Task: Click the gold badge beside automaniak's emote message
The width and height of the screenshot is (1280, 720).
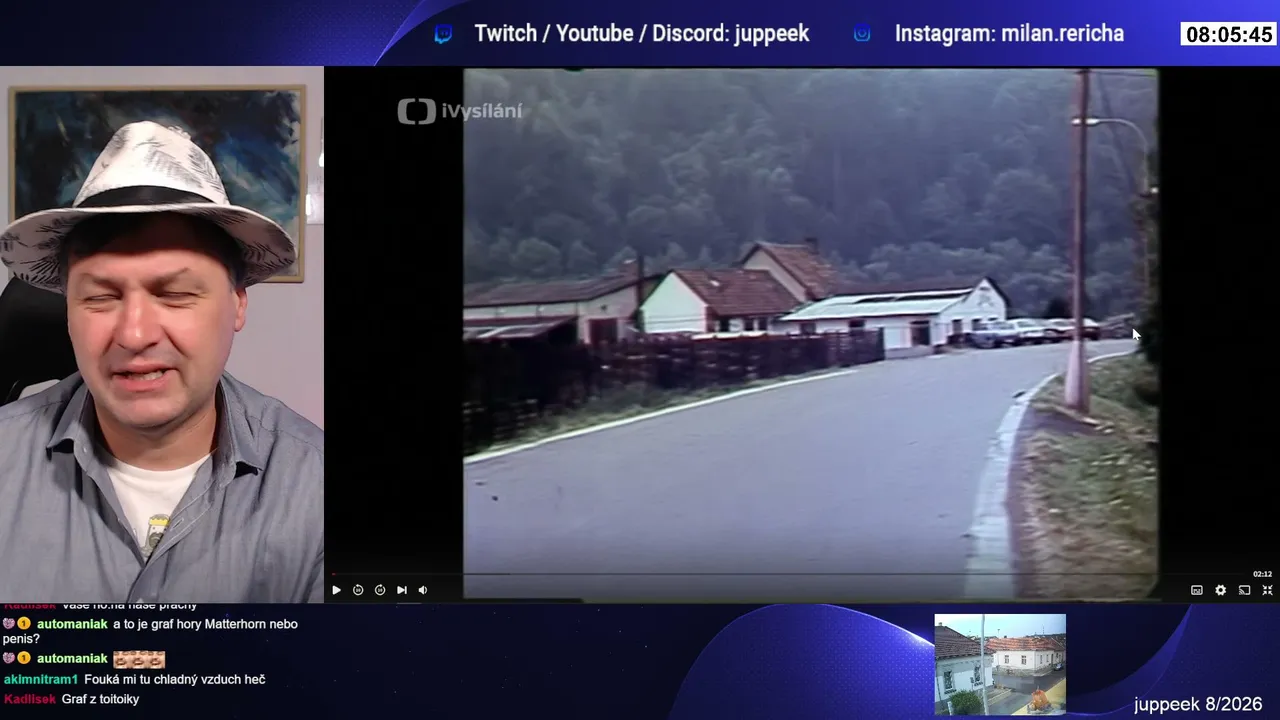Action: 24,659
